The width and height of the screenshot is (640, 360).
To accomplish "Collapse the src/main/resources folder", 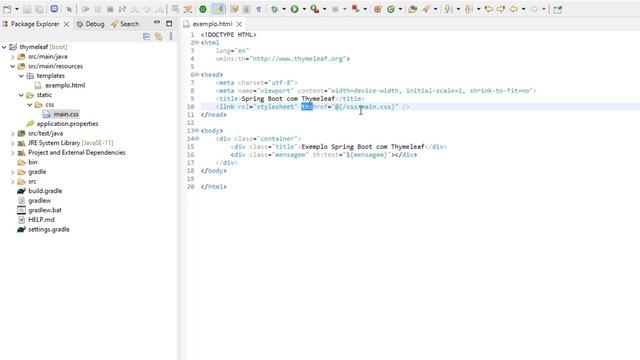I will coord(13,66).
